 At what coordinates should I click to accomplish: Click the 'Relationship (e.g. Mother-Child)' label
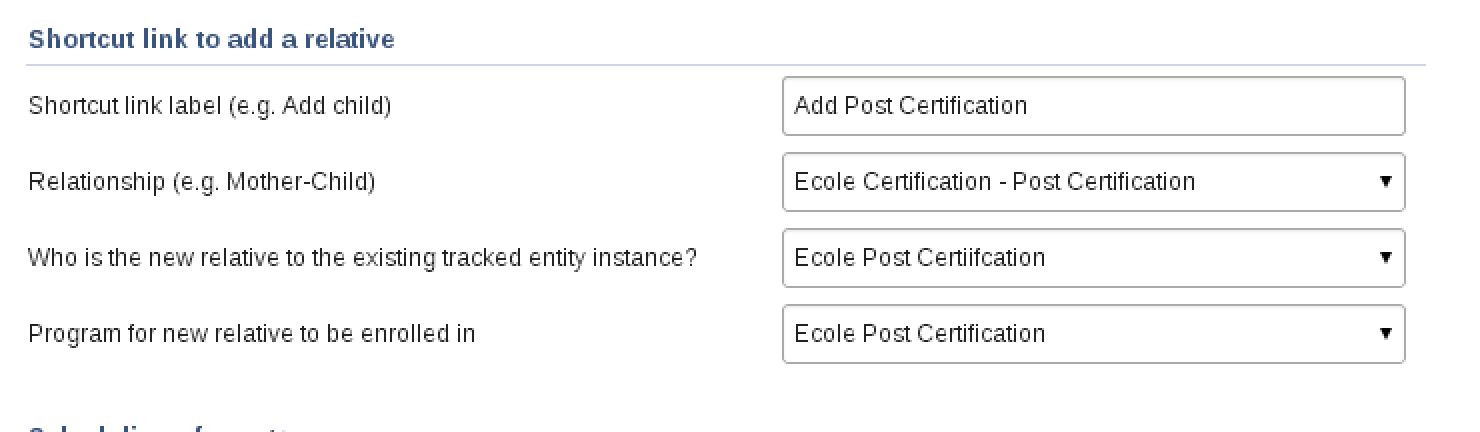pyautogui.click(x=201, y=182)
